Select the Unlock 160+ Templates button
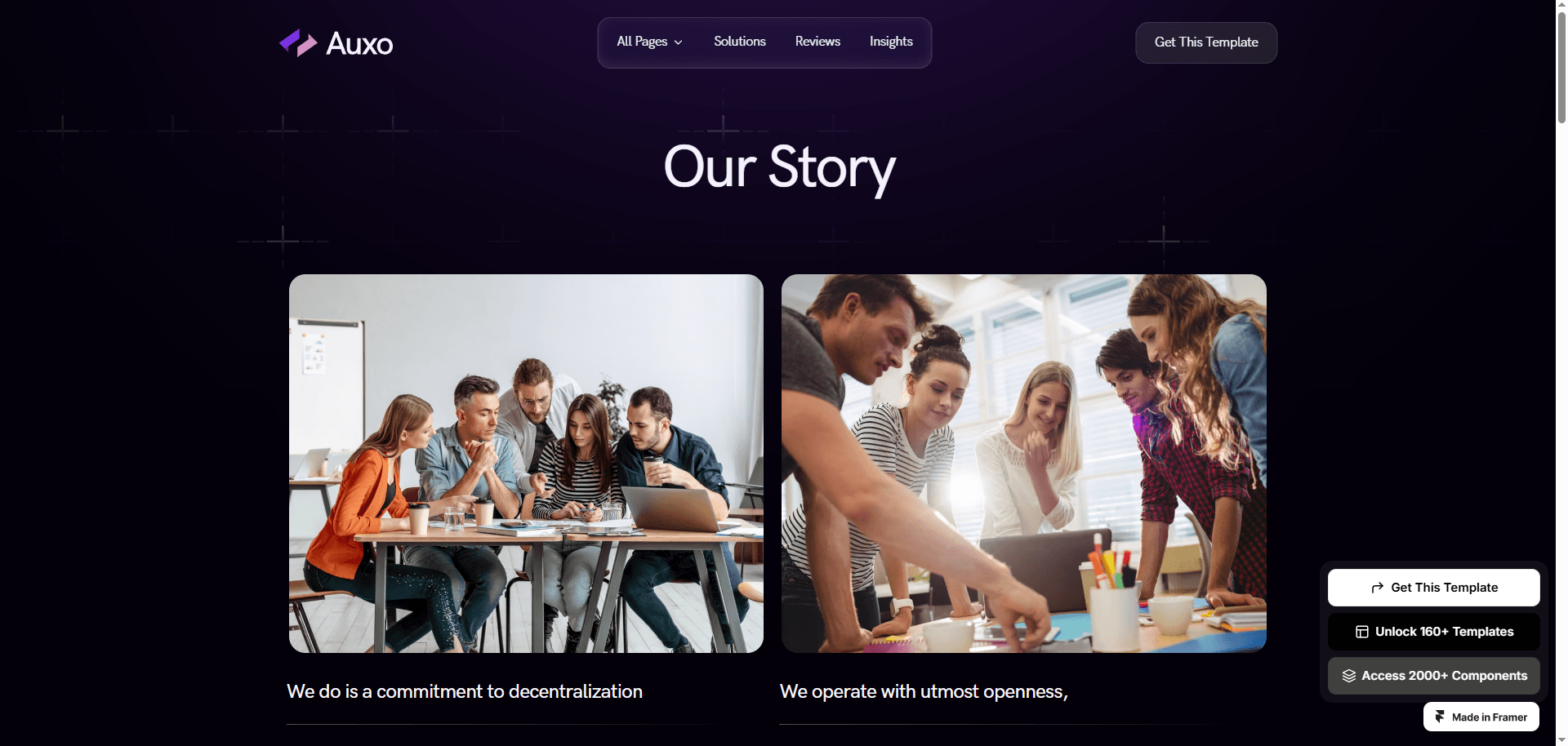The image size is (1568, 746). (1434, 632)
